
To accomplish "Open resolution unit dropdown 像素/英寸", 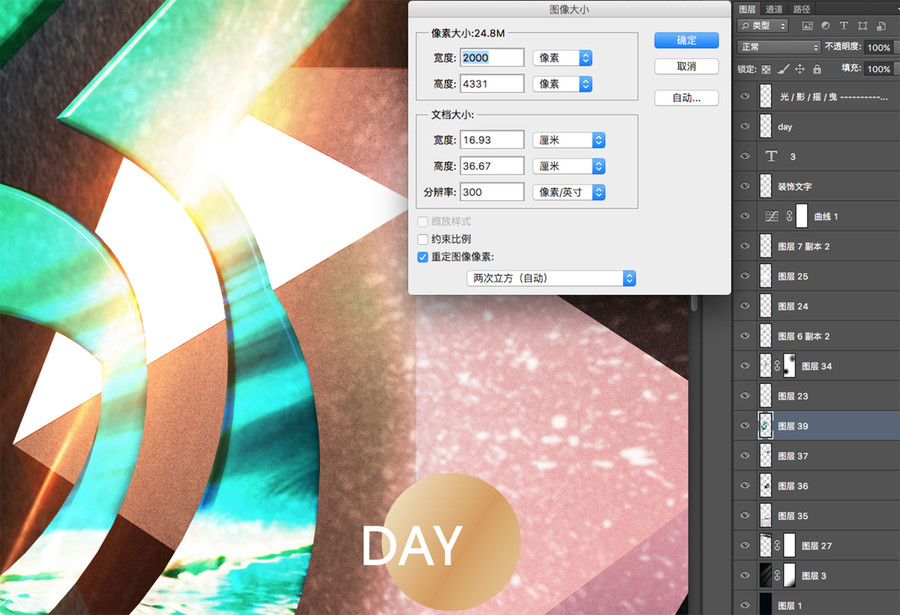I will (x=569, y=192).
